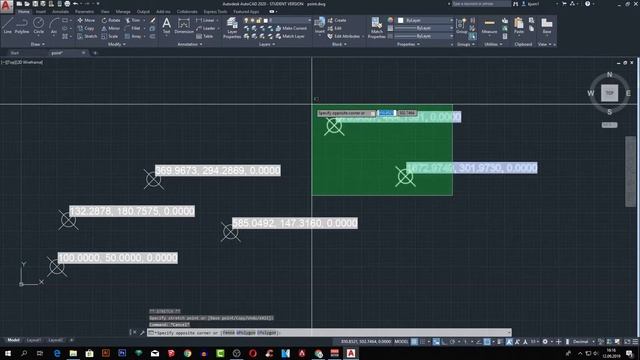Image resolution: width=640 pixels, height=360 pixels.
Task: Insert a Table from Annotation panel
Action: pyautogui.click(x=205, y=36)
